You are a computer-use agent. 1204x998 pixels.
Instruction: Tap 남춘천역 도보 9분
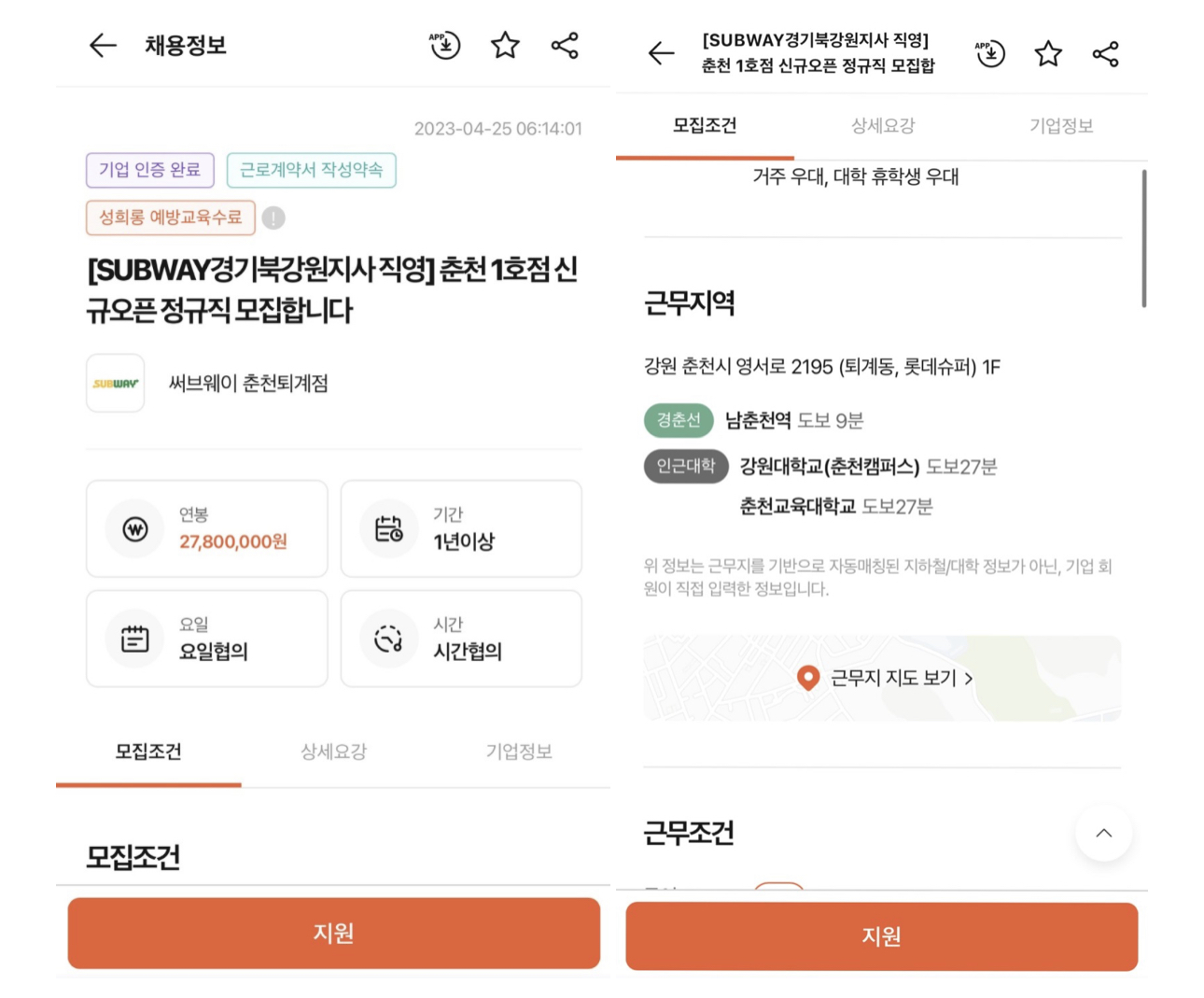[x=794, y=421]
